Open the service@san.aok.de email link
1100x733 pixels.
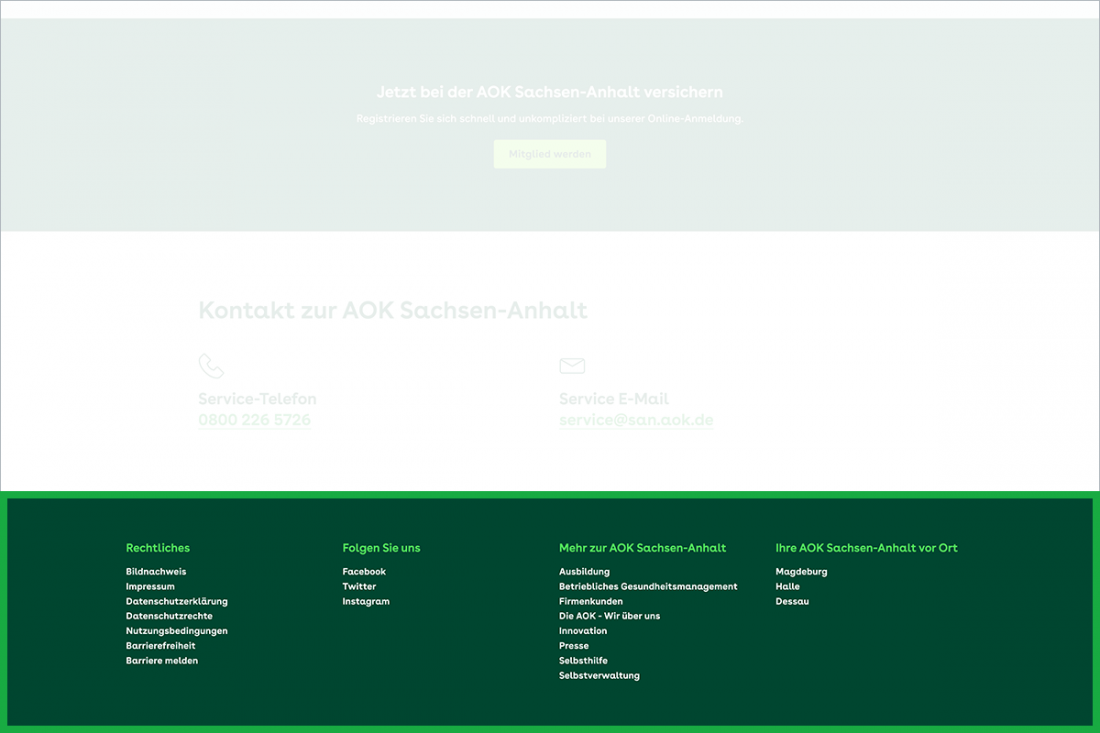click(x=636, y=420)
